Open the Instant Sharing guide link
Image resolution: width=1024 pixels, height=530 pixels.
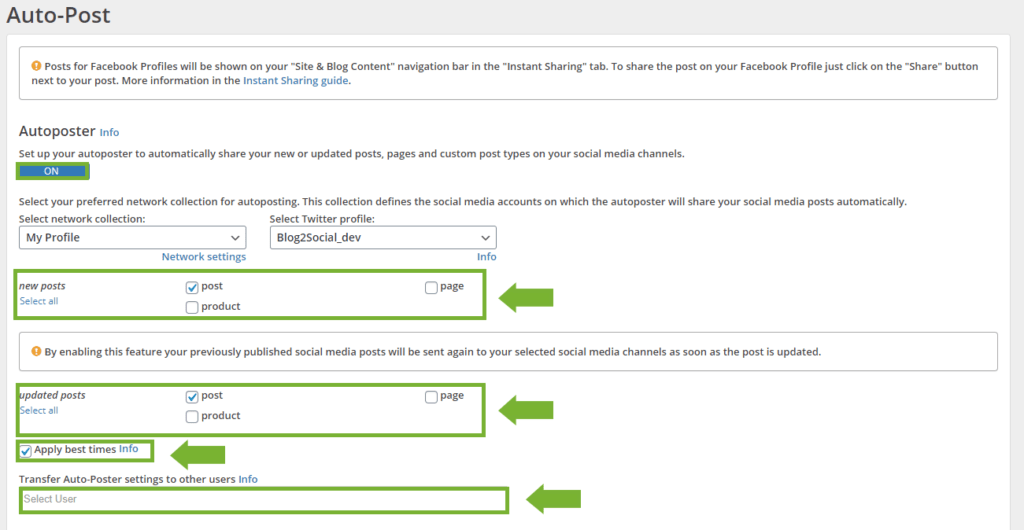pos(295,81)
